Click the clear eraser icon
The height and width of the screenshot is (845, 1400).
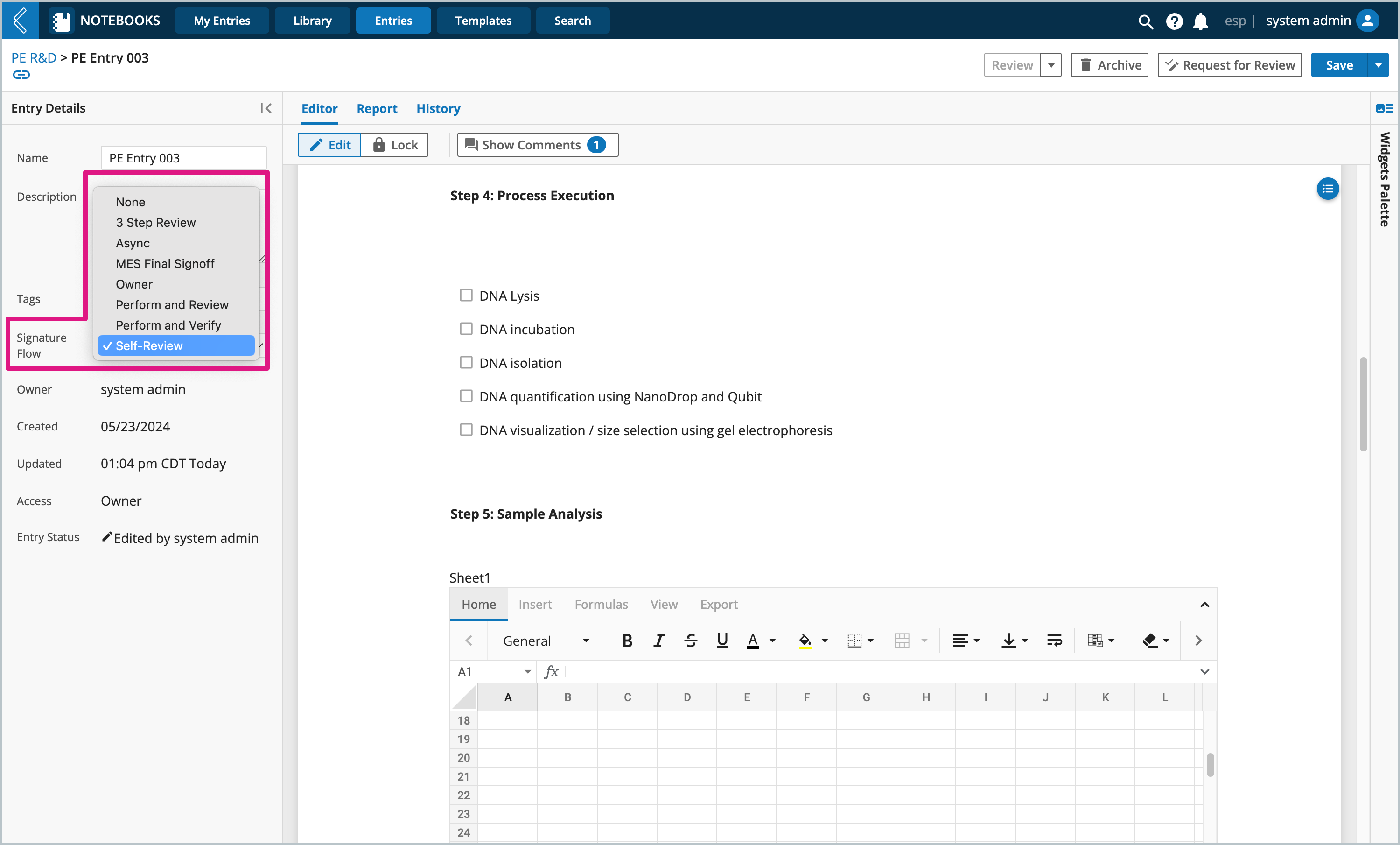pyautogui.click(x=1149, y=641)
